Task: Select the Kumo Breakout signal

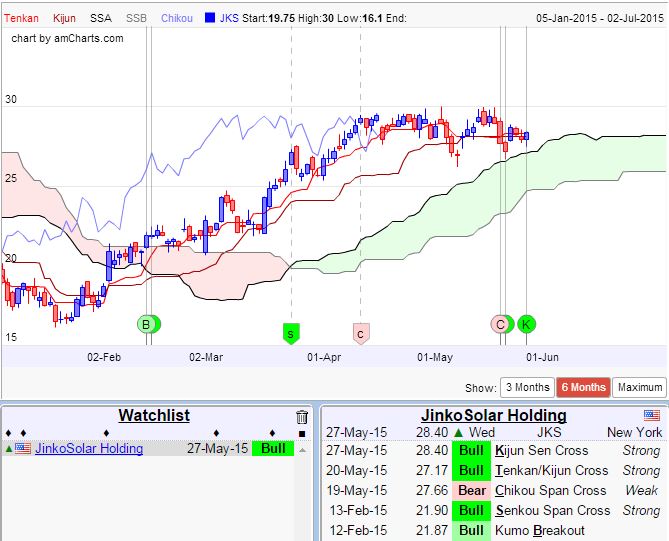Action: (x=540, y=531)
